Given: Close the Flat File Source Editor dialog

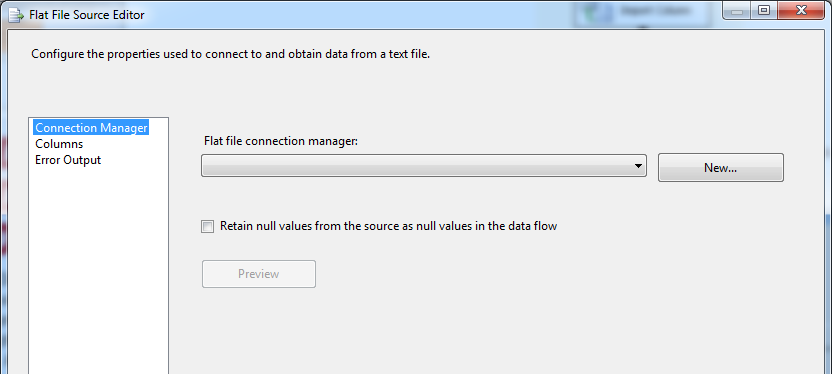Looking at the screenshot, I should (x=801, y=11).
